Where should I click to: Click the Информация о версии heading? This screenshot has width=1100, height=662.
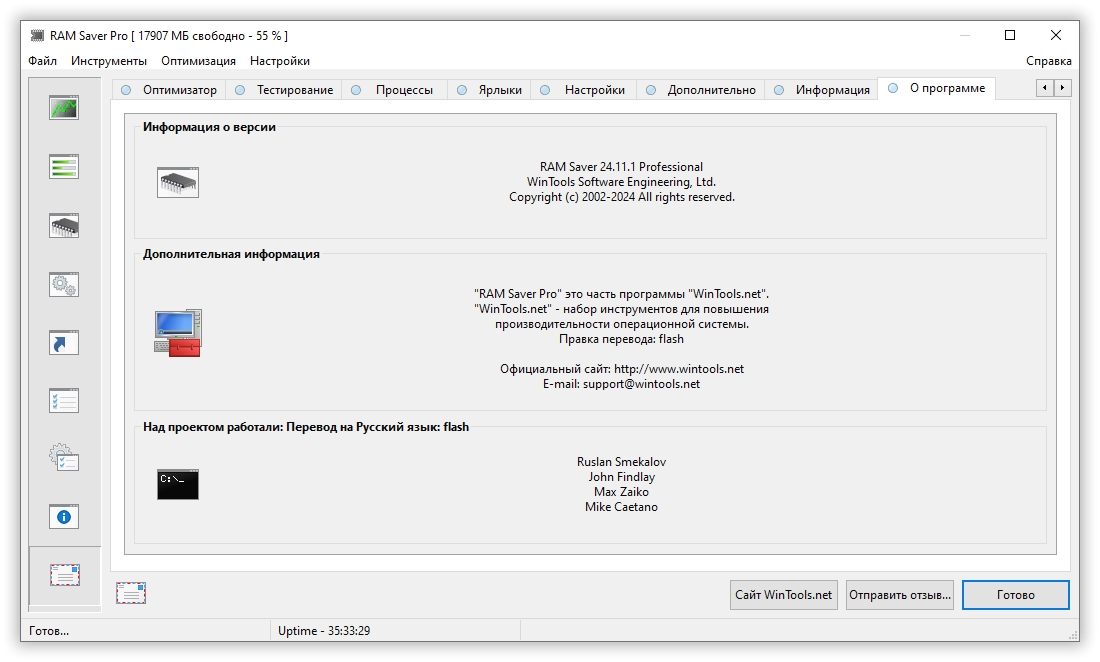pos(209,127)
